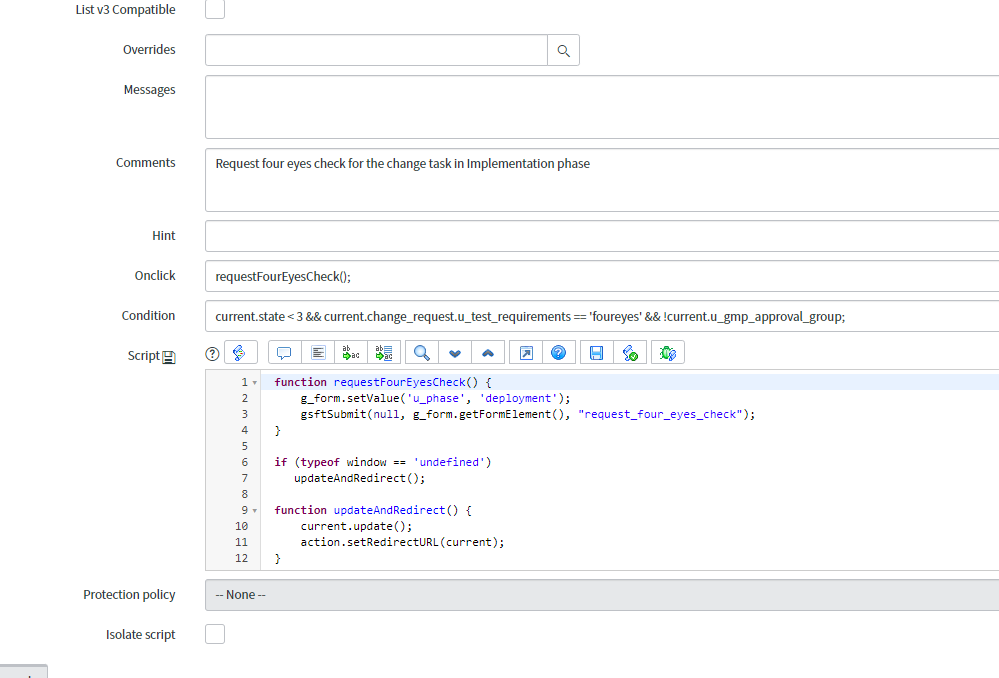Click the 'undefined' string on line 6

tap(449, 462)
